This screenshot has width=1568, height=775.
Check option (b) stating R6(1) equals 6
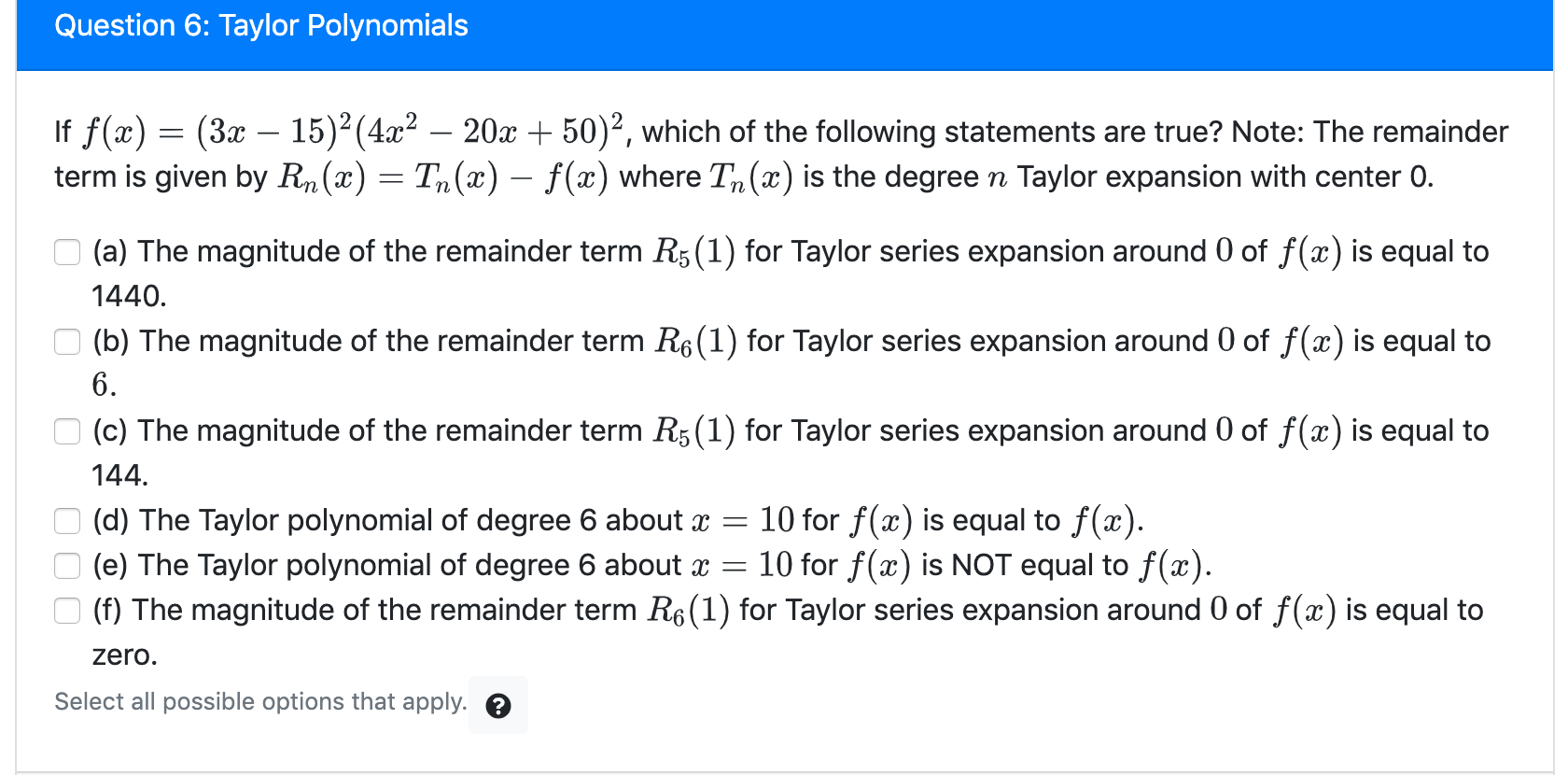66,343
